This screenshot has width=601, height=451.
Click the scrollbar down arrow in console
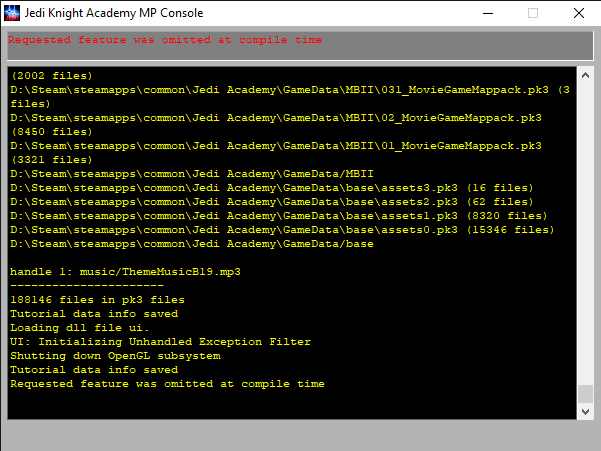click(x=585, y=410)
